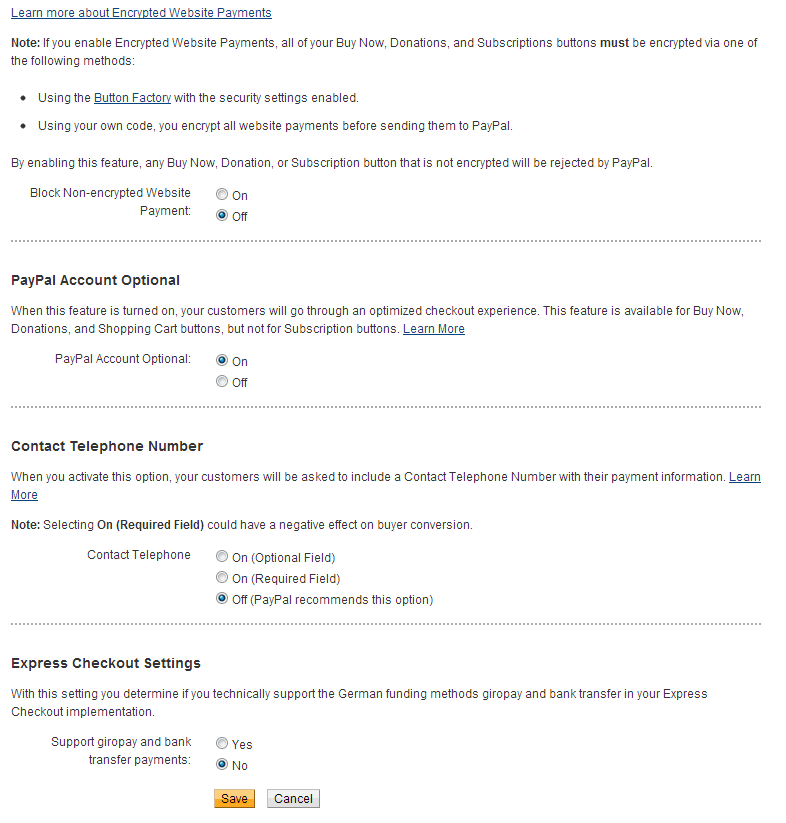Click the 'Yes' label in Express Checkout Settings
This screenshot has width=786, height=823.
click(242, 745)
